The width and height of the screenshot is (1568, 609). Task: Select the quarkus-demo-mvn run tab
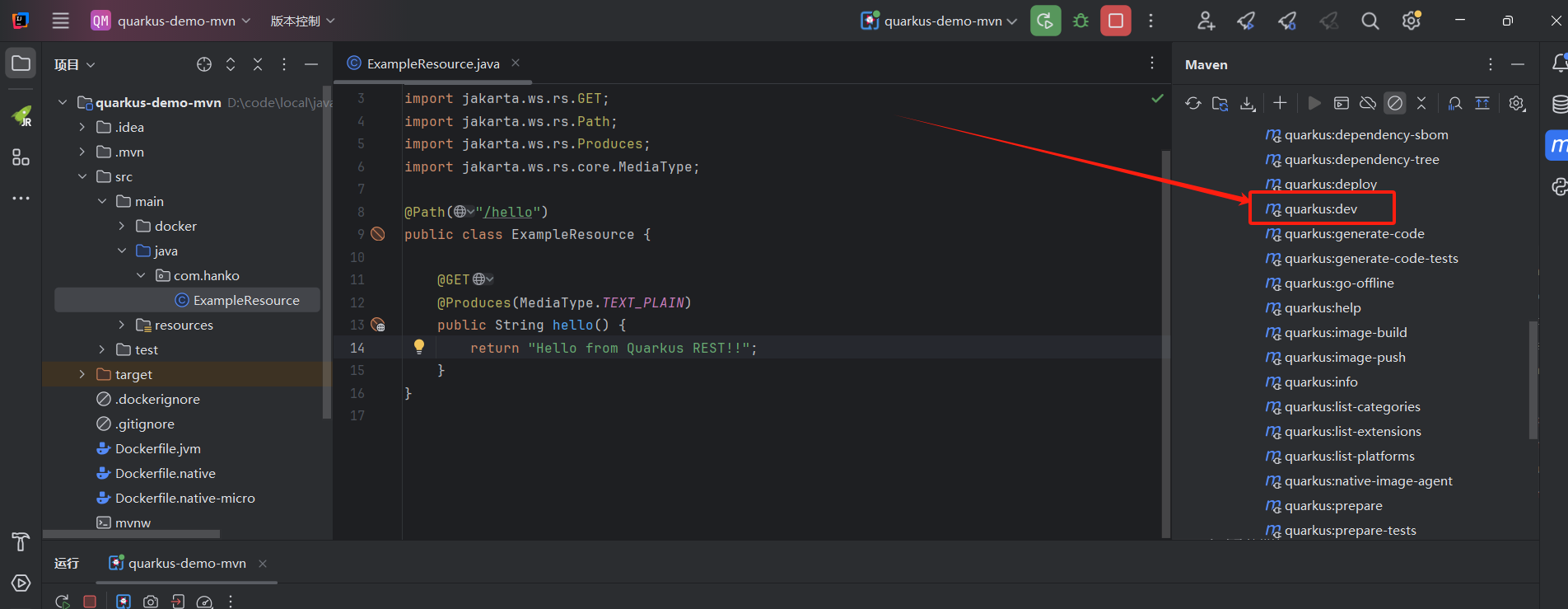(187, 563)
